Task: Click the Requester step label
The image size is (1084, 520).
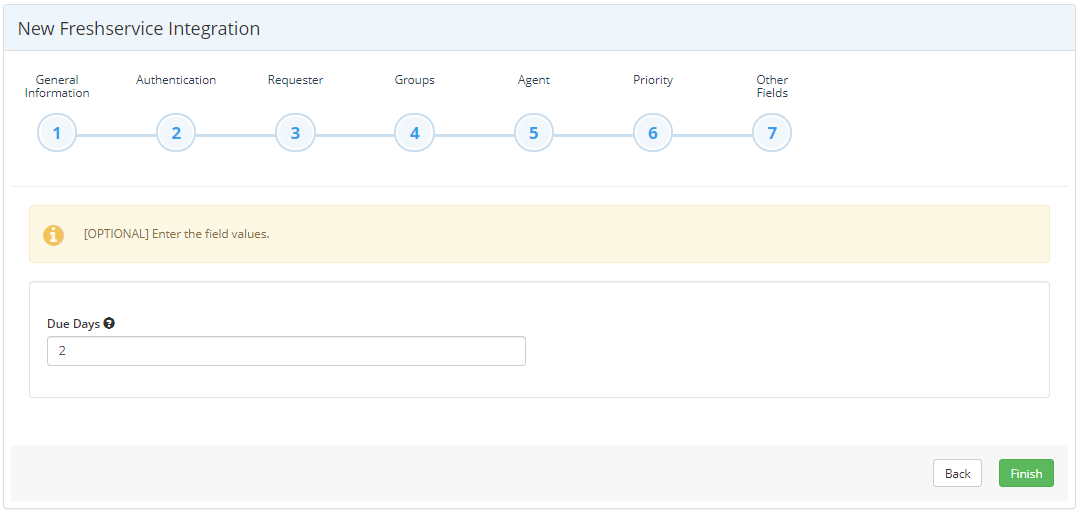Action: point(295,80)
